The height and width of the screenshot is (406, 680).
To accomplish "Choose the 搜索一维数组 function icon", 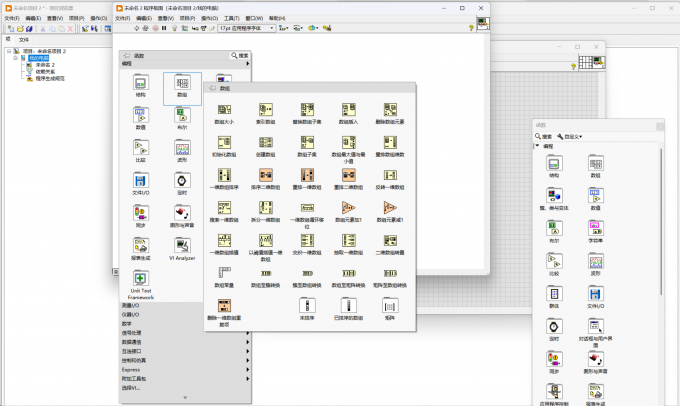I will click(x=224, y=208).
